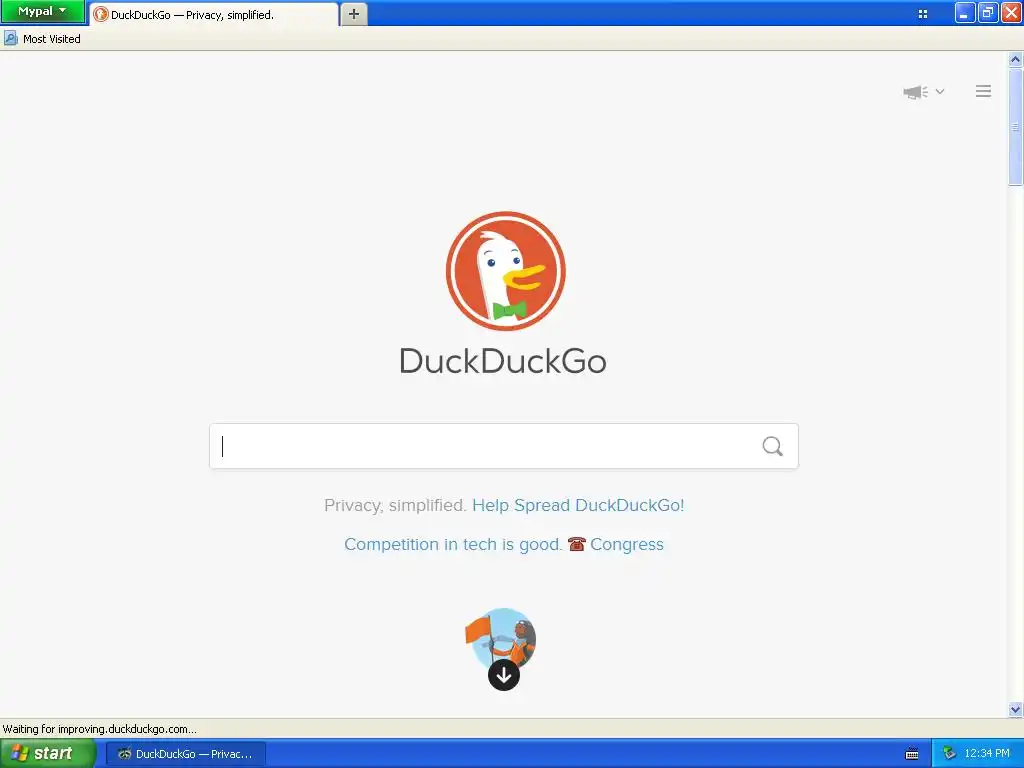Select the DuckDuckGo browser tab

tap(214, 14)
